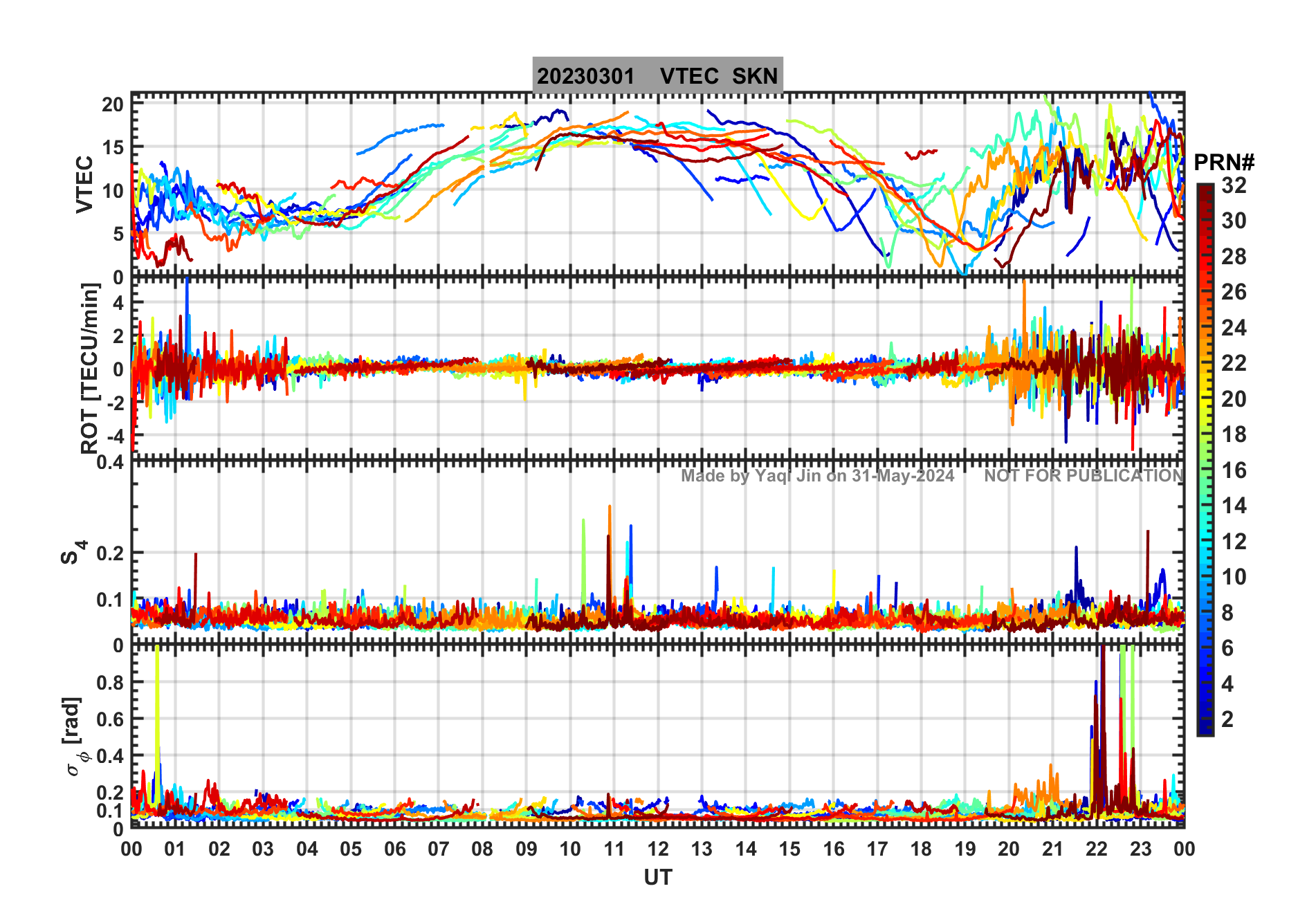Click colorbar tick label 8

click(1227, 612)
